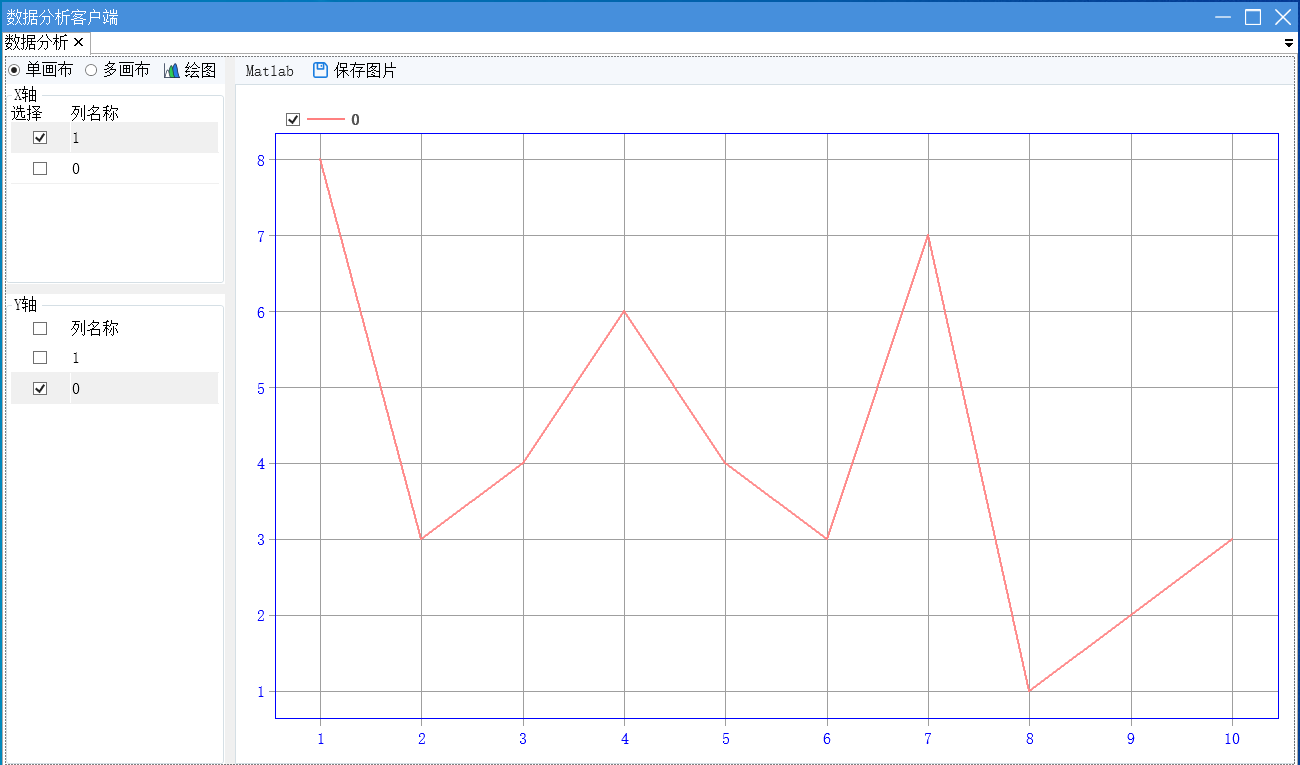Click y-axis tick label 8

click(x=259, y=160)
